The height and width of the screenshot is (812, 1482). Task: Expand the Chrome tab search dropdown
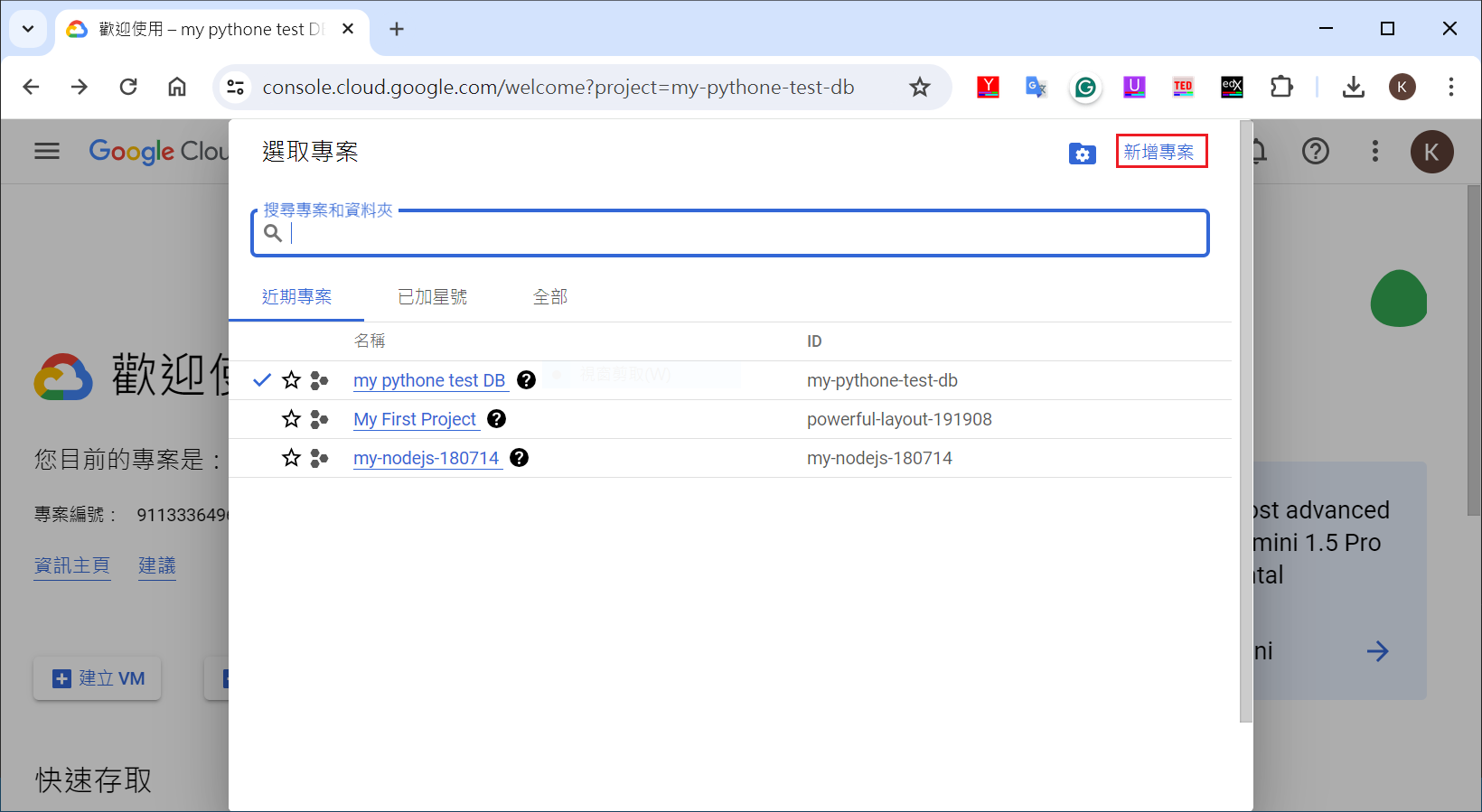[x=28, y=29]
